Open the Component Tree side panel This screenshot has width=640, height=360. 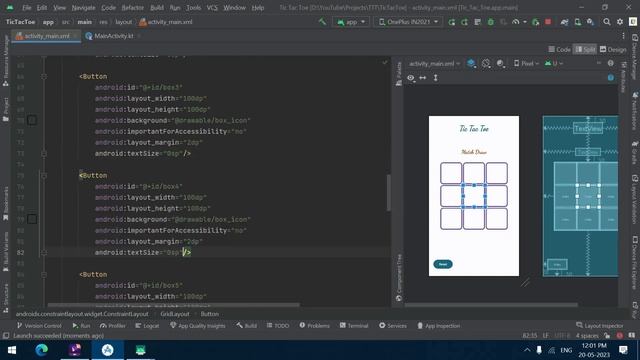pos(398,278)
